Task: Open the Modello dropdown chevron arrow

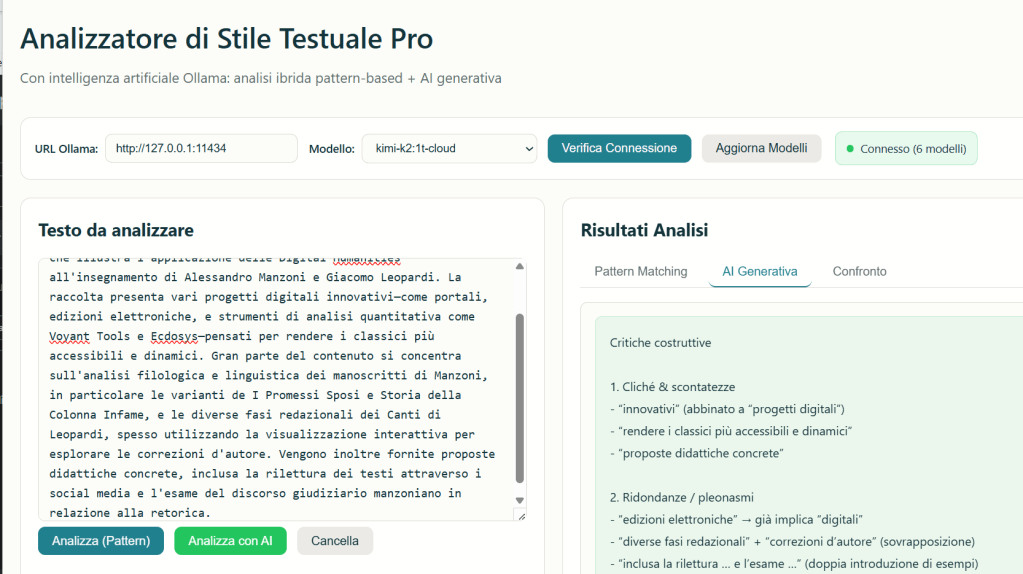Action: 528,149
